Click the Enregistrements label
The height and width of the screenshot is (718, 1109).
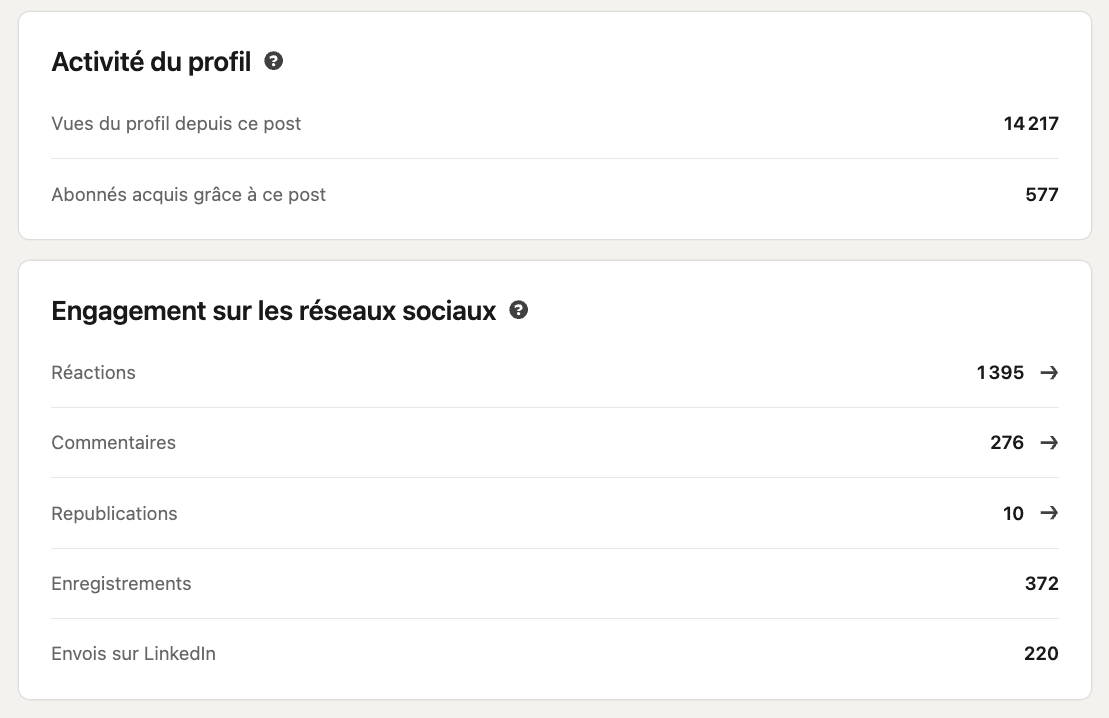[121, 584]
